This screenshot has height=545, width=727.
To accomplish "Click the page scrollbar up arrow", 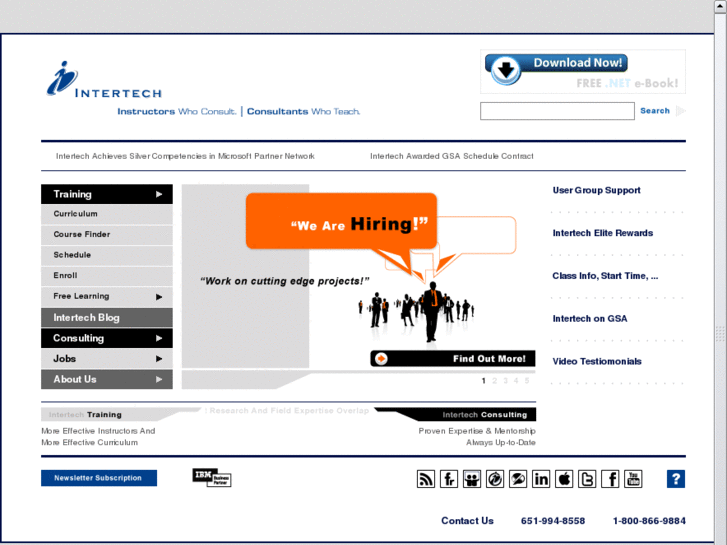I will pos(721,7).
